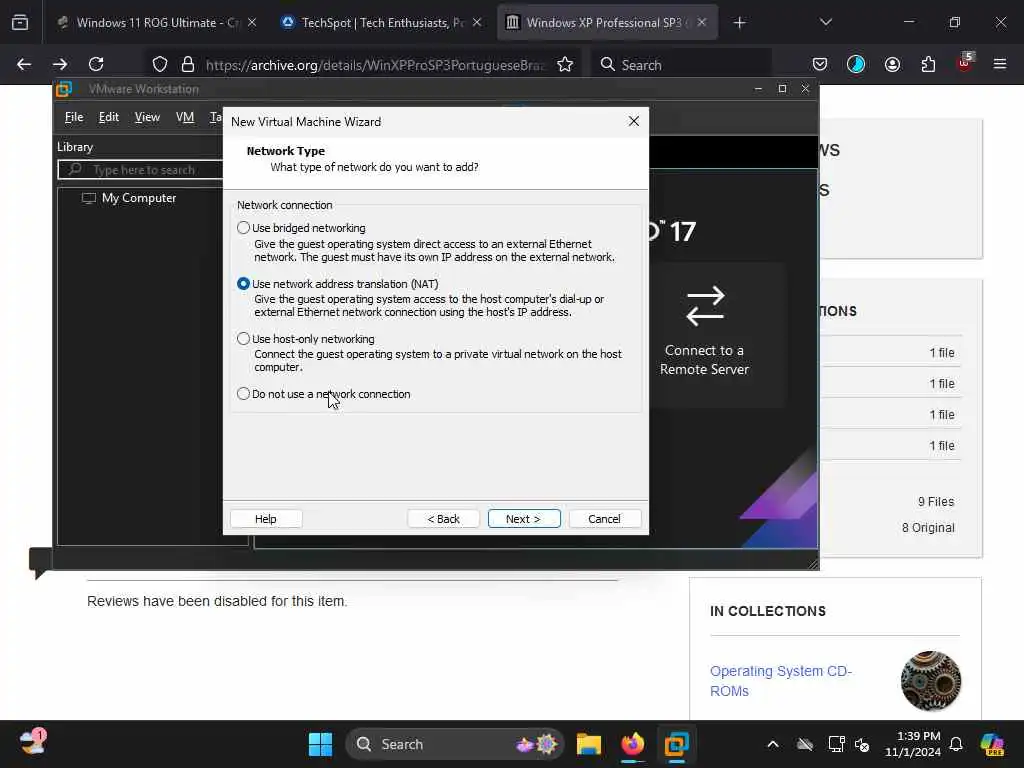Reload the current page
Image resolution: width=1024 pixels, height=768 pixels.
point(96,64)
